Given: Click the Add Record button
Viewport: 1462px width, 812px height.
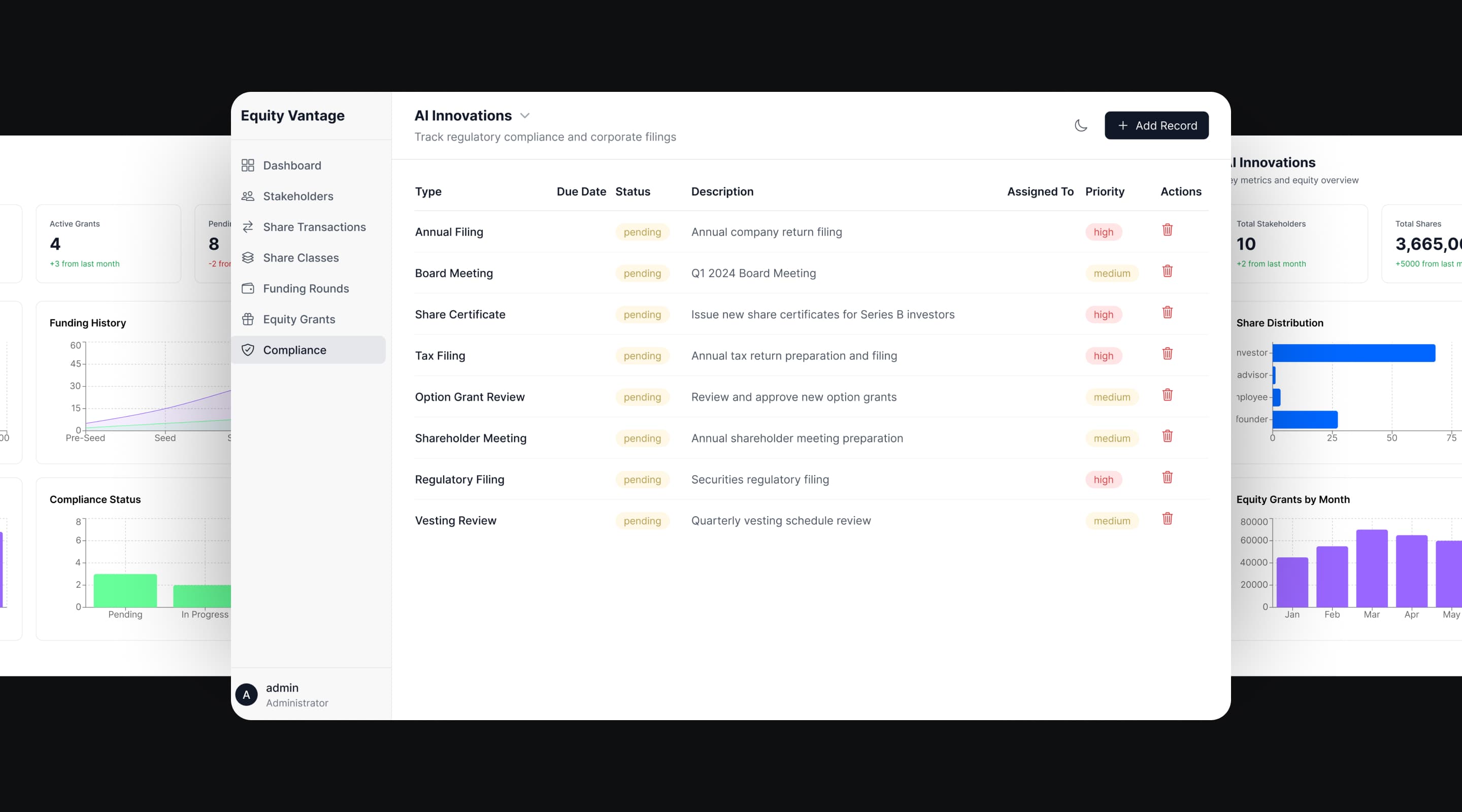Looking at the screenshot, I should (x=1156, y=125).
